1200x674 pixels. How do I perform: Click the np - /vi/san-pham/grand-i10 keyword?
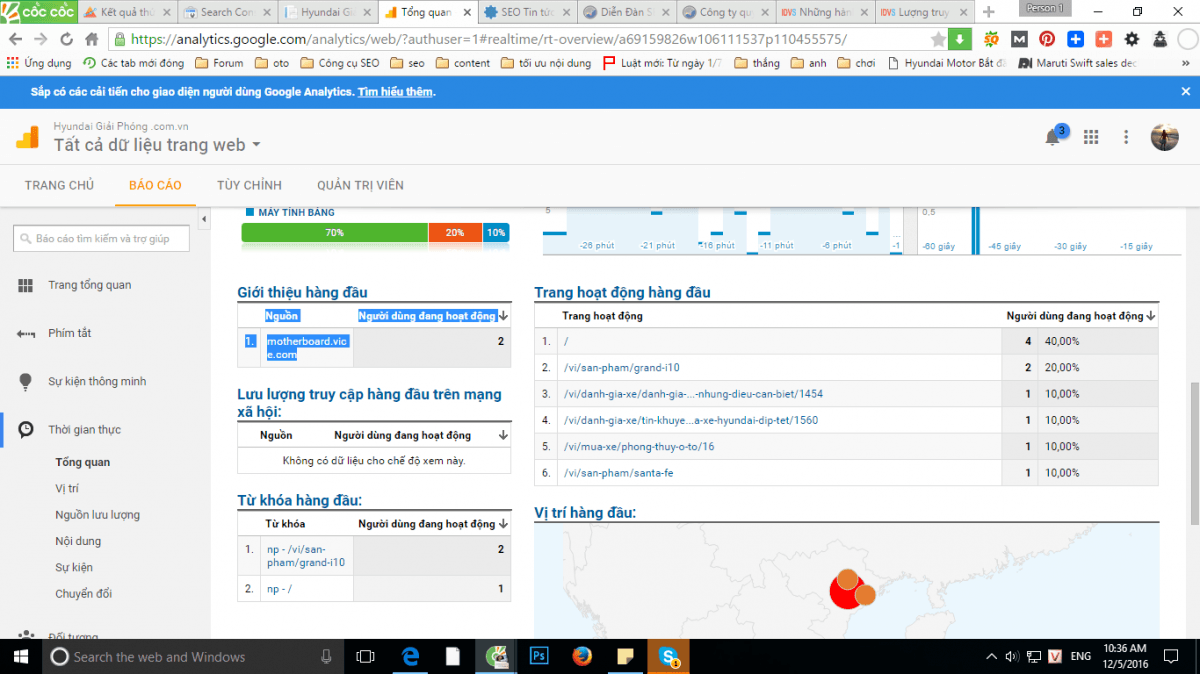pyautogui.click(x=306, y=555)
